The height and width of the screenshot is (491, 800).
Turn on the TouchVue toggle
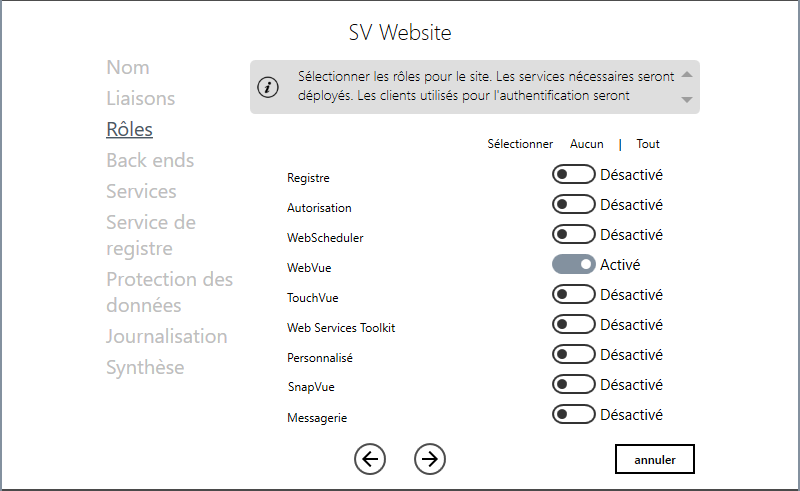[x=573, y=294]
